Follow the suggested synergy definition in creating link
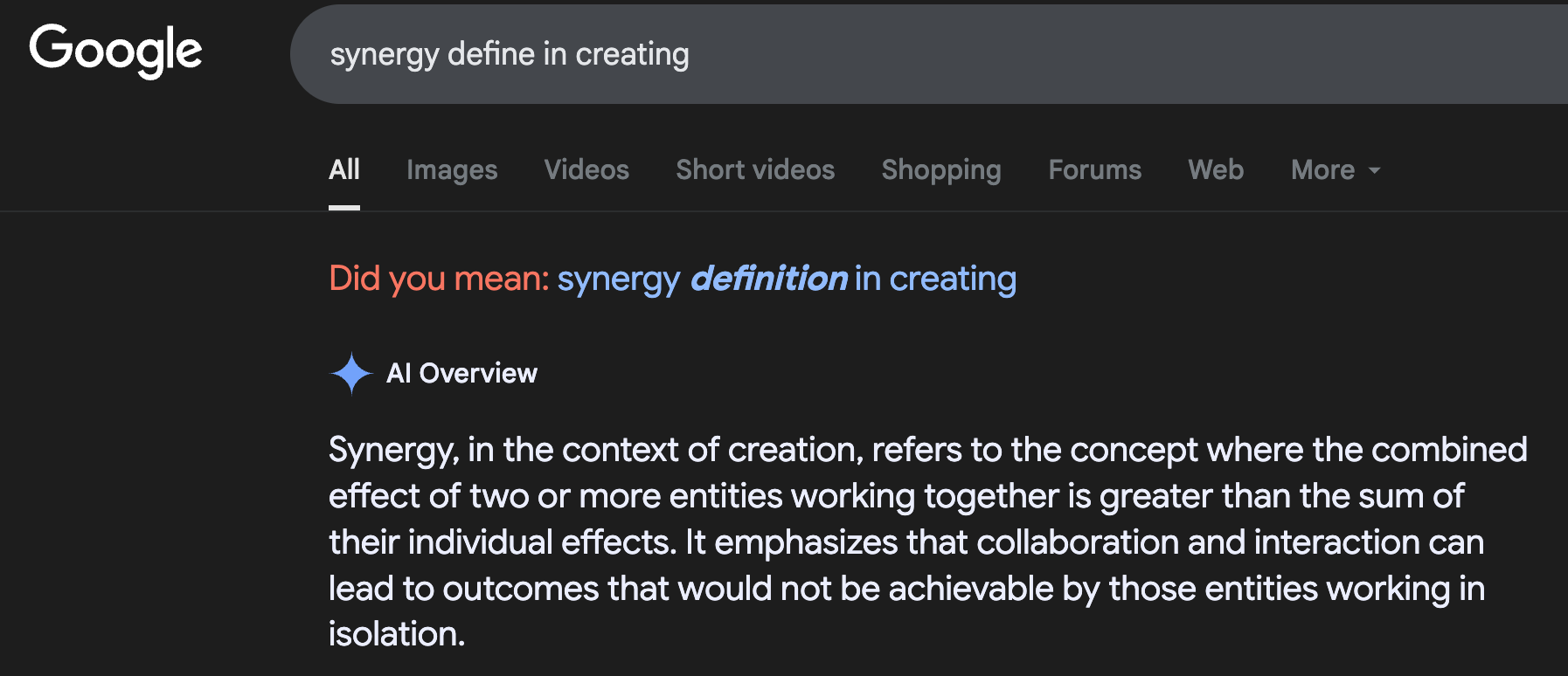 pyautogui.click(x=787, y=279)
